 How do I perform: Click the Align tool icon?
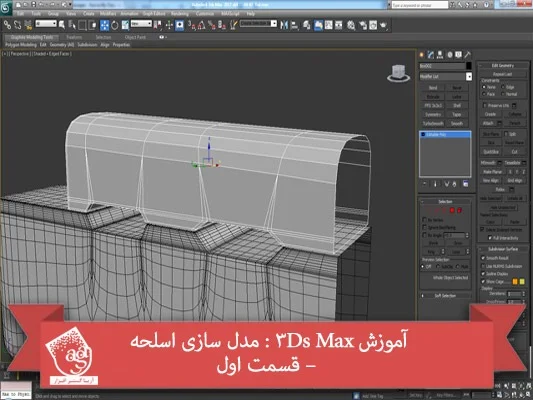pyautogui.click(x=295, y=25)
